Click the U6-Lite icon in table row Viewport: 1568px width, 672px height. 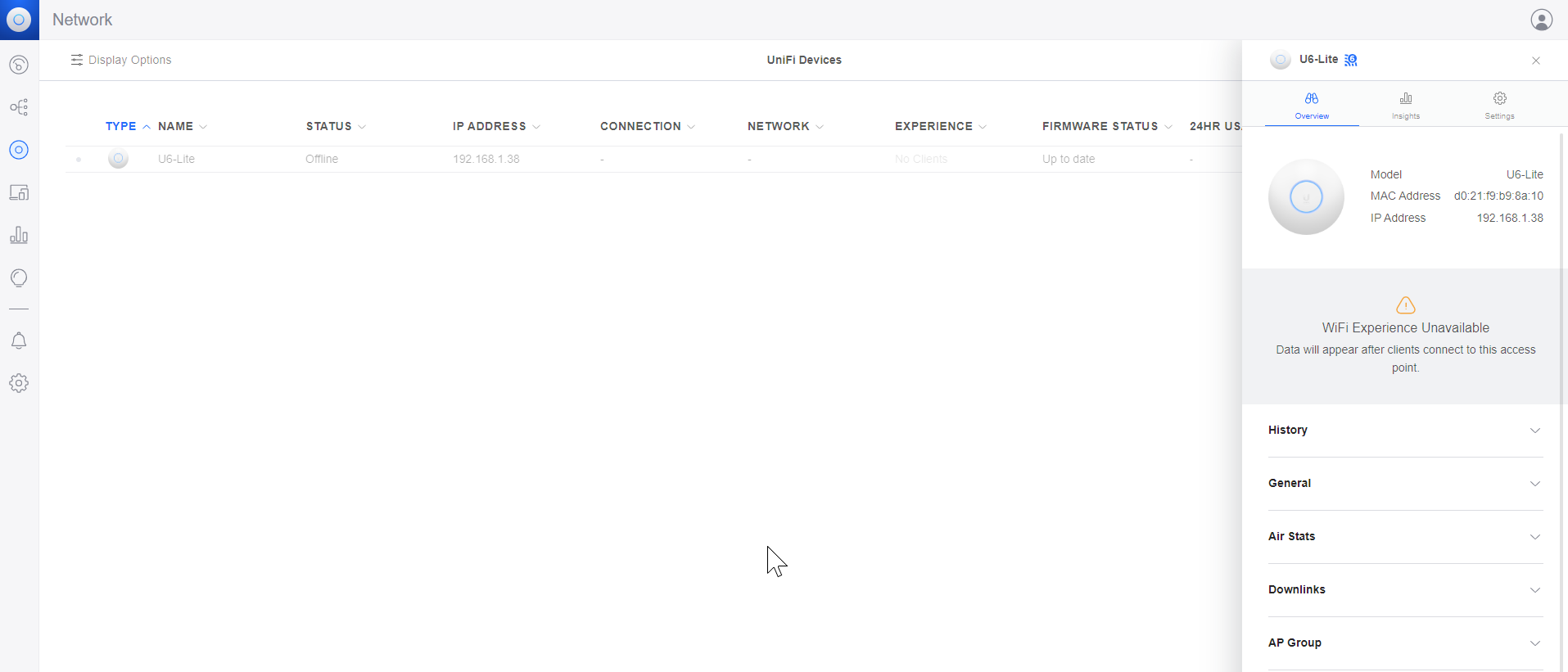click(x=118, y=159)
